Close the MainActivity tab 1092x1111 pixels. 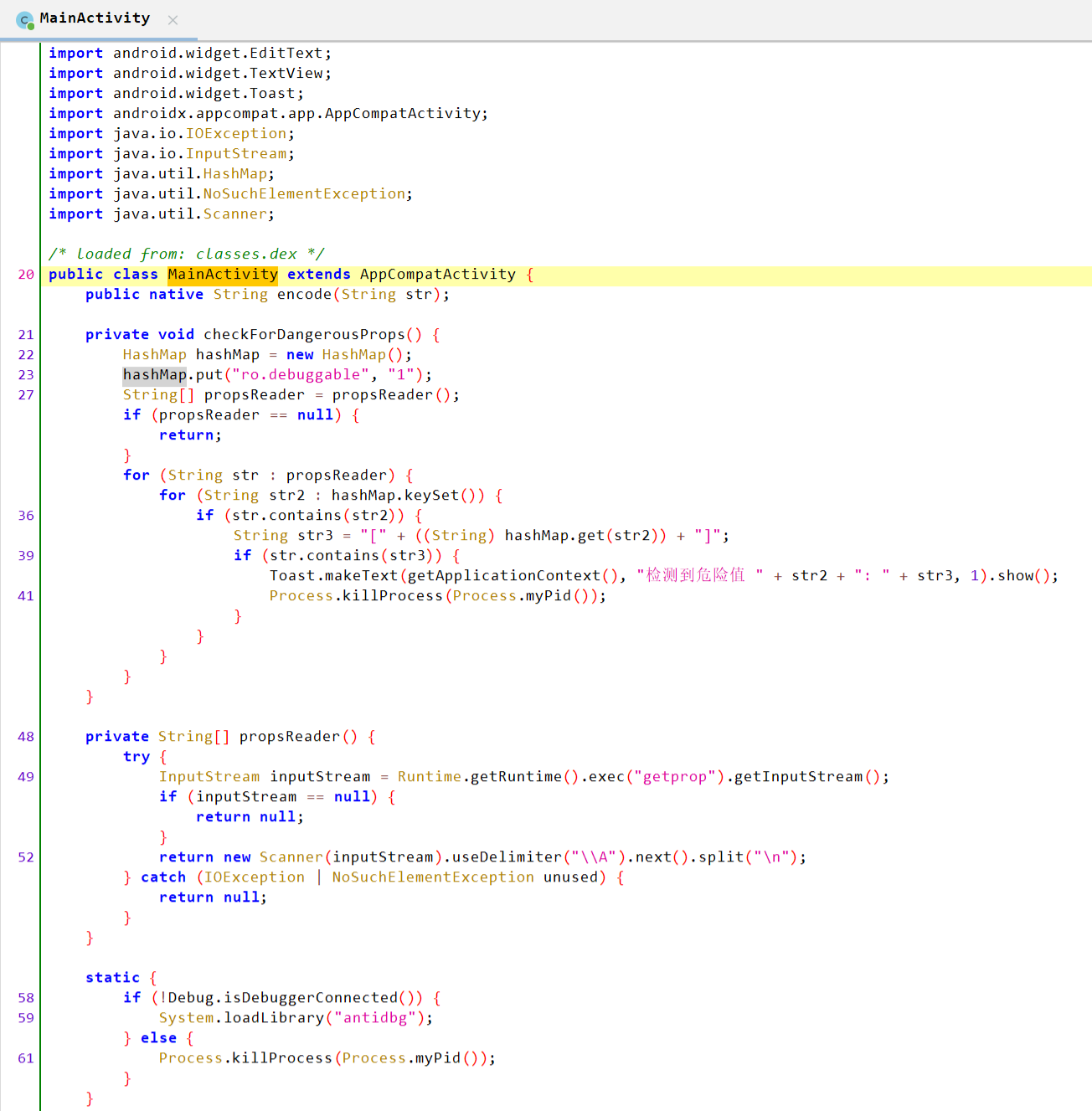[x=173, y=20]
